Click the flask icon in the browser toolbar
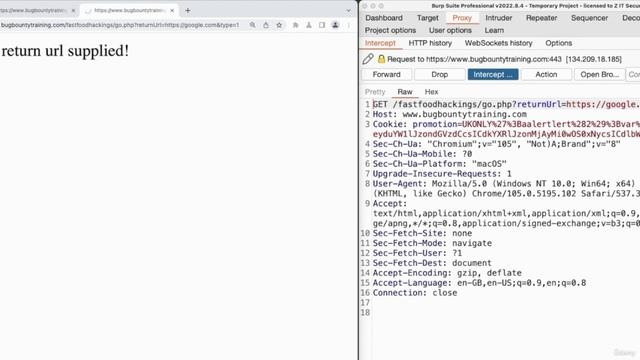This screenshot has width=640, height=360. 309,25
